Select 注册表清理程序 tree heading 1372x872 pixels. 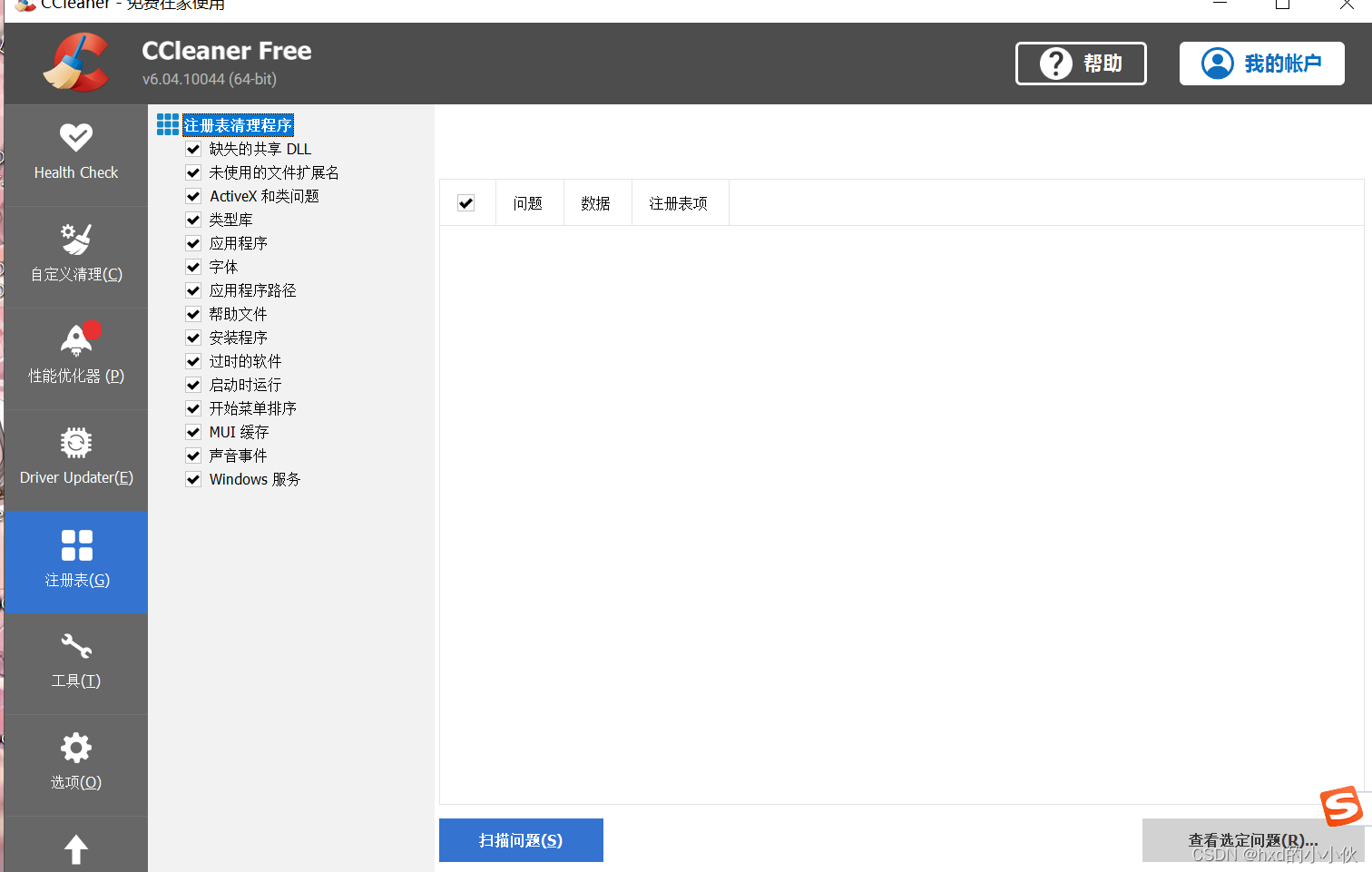238,125
